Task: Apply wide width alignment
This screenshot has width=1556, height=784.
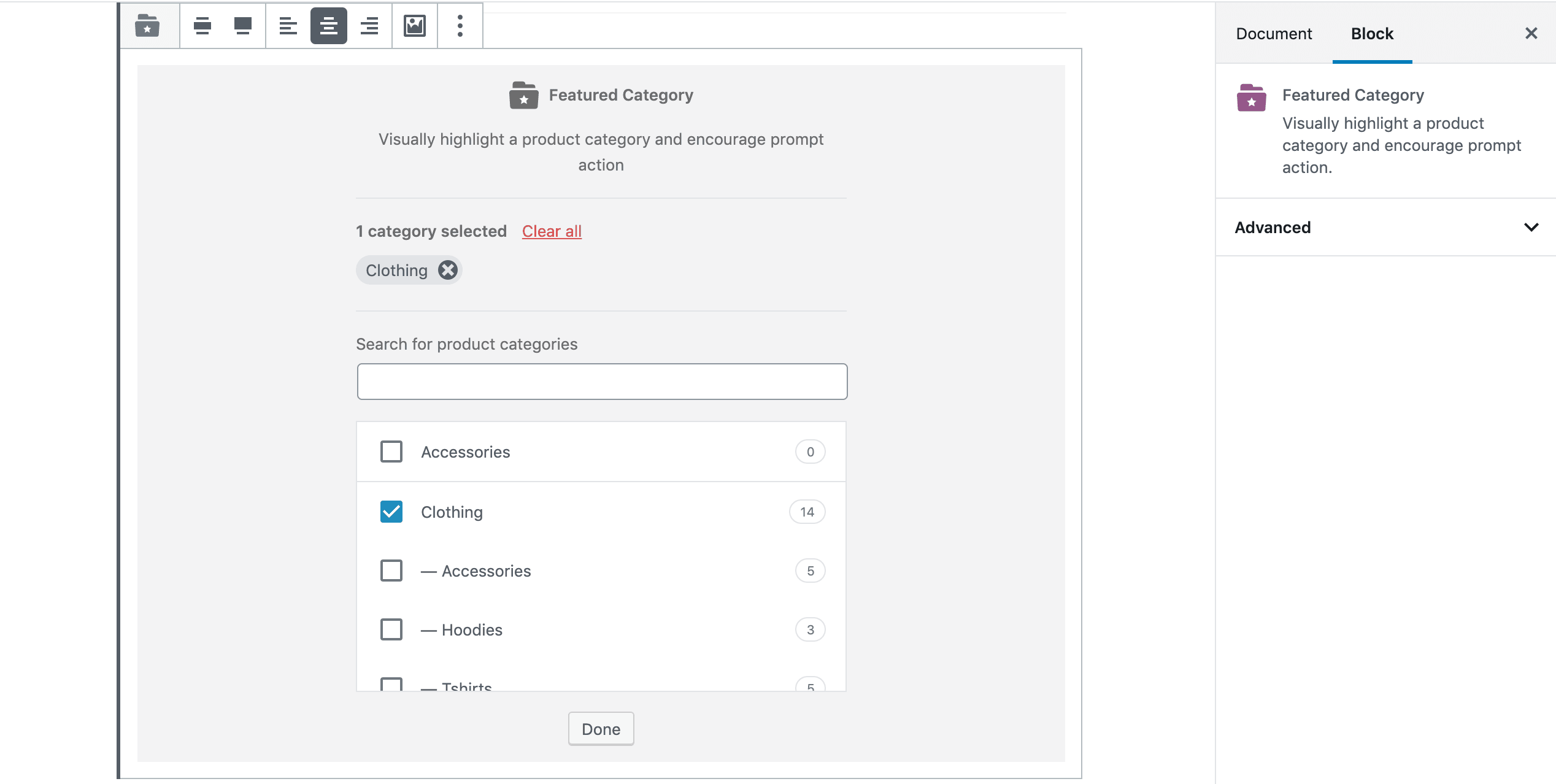Action: [x=203, y=26]
